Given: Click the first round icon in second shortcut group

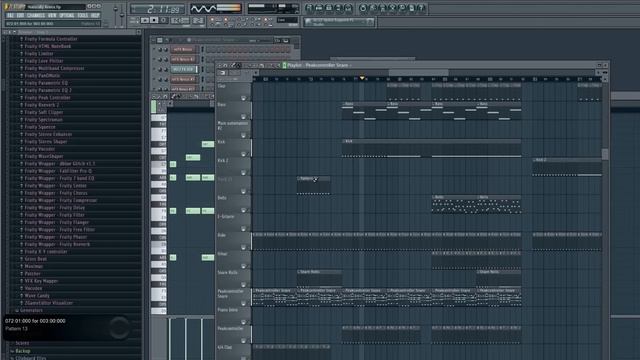Looking at the screenshot, I should pyautogui.click(x=363, y=8).
